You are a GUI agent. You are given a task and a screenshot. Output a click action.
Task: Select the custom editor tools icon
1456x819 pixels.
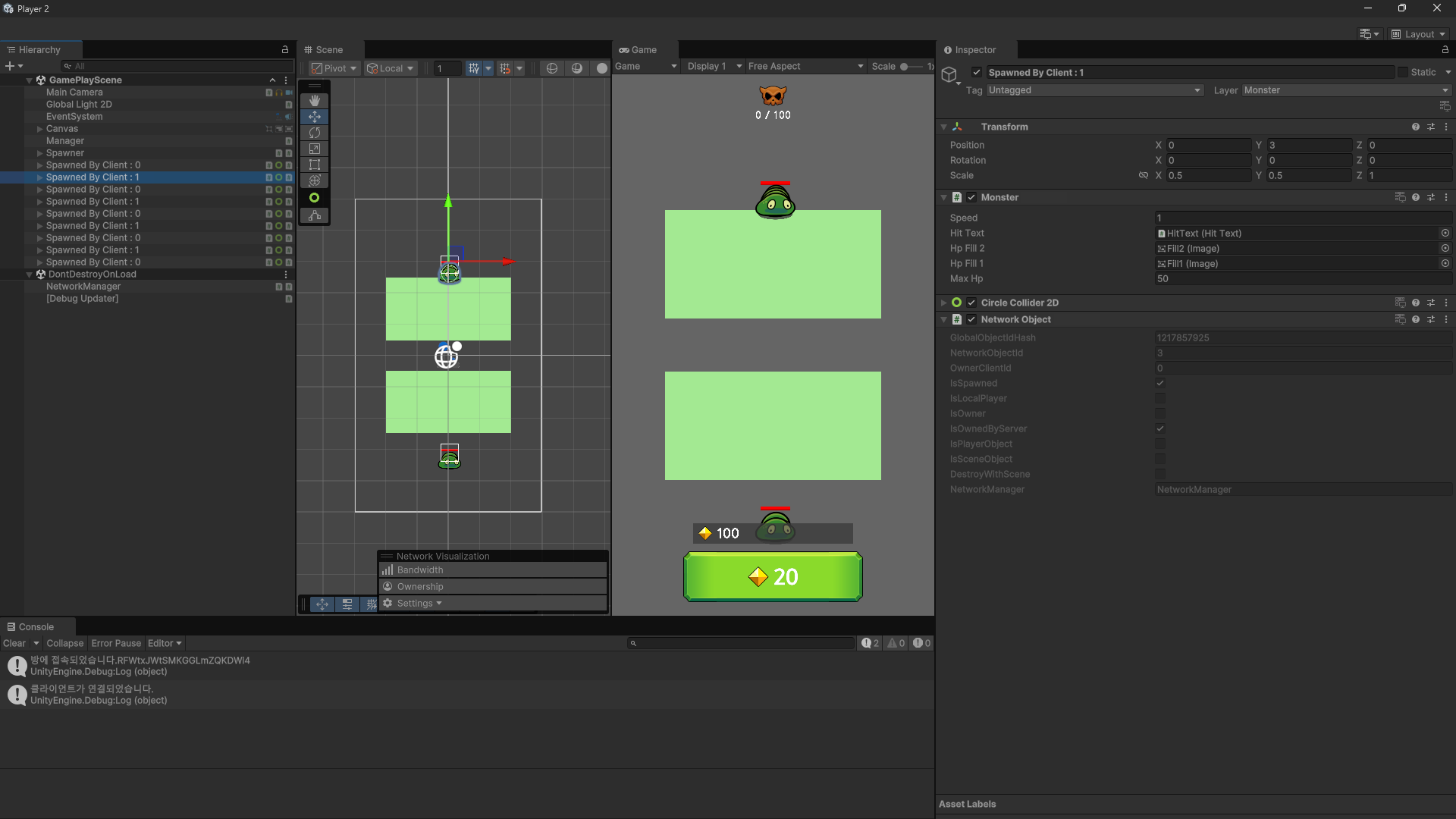315,215
